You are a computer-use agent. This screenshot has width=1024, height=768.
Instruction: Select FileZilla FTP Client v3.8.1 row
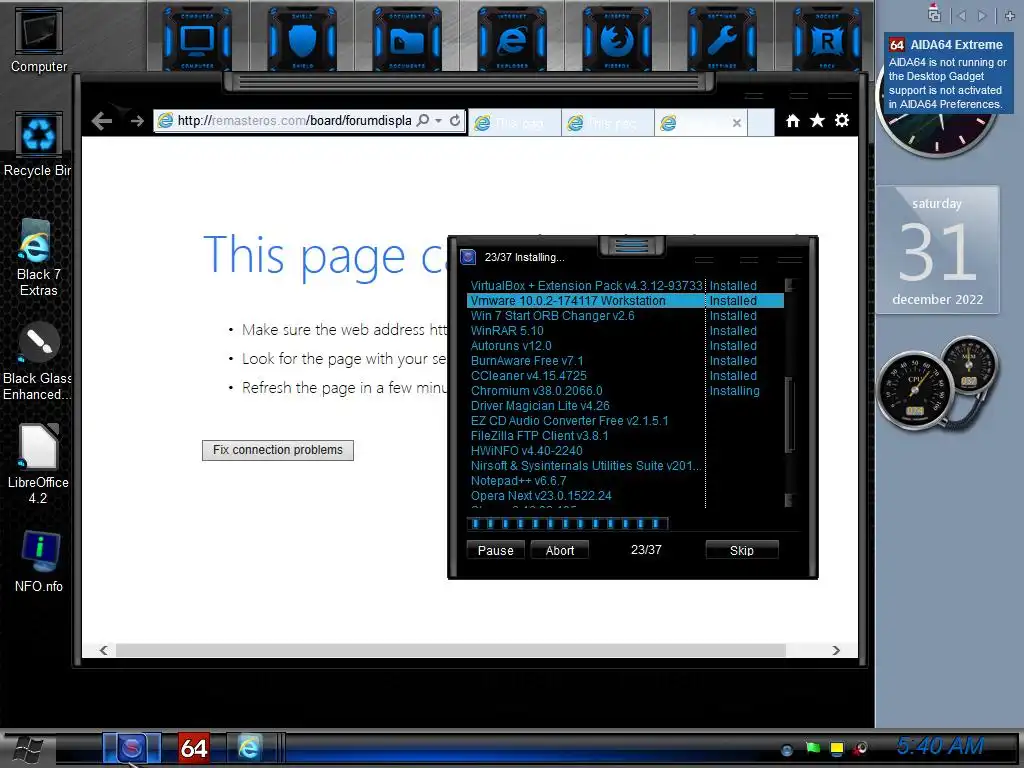pos(625,436)
